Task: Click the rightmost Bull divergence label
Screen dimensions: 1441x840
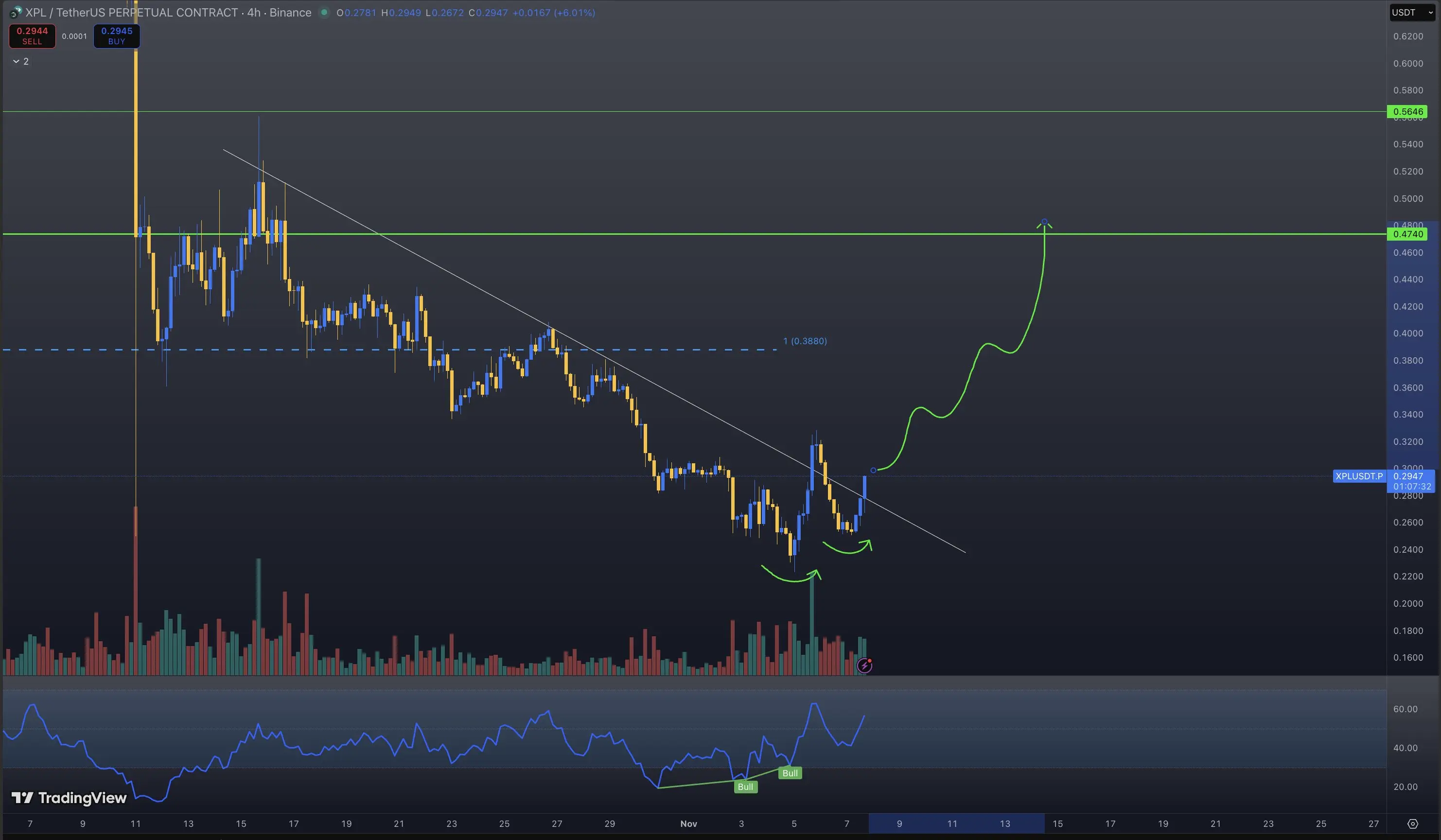Action: click(790, 773)
